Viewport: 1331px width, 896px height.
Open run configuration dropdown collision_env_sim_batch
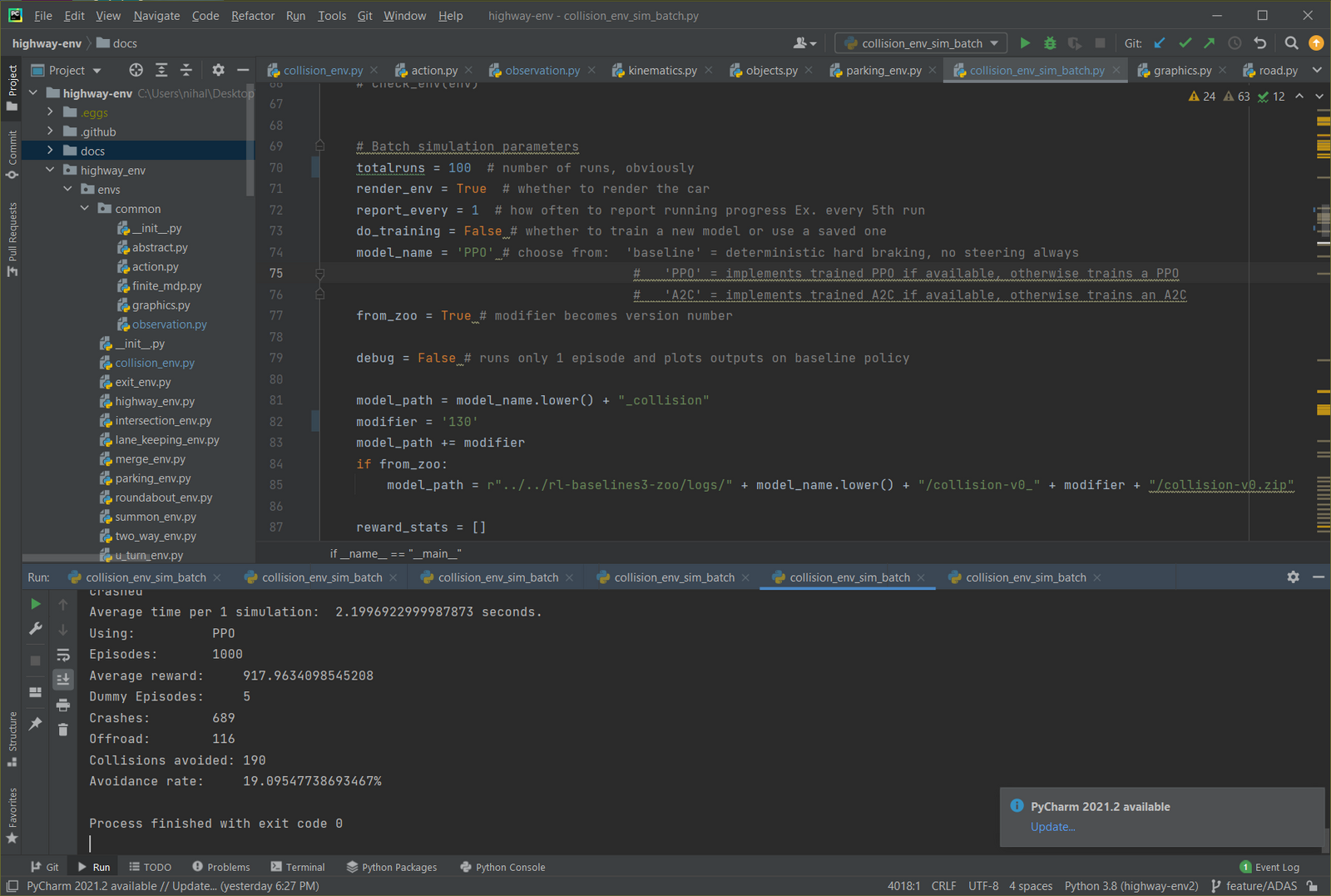[921, 43]
